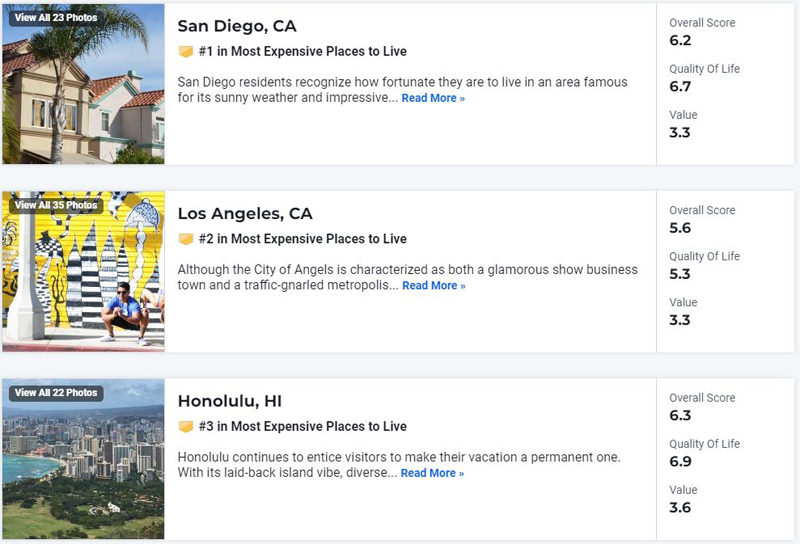
Task: Read more about Los Angeles
Action: tap(433, 286)
